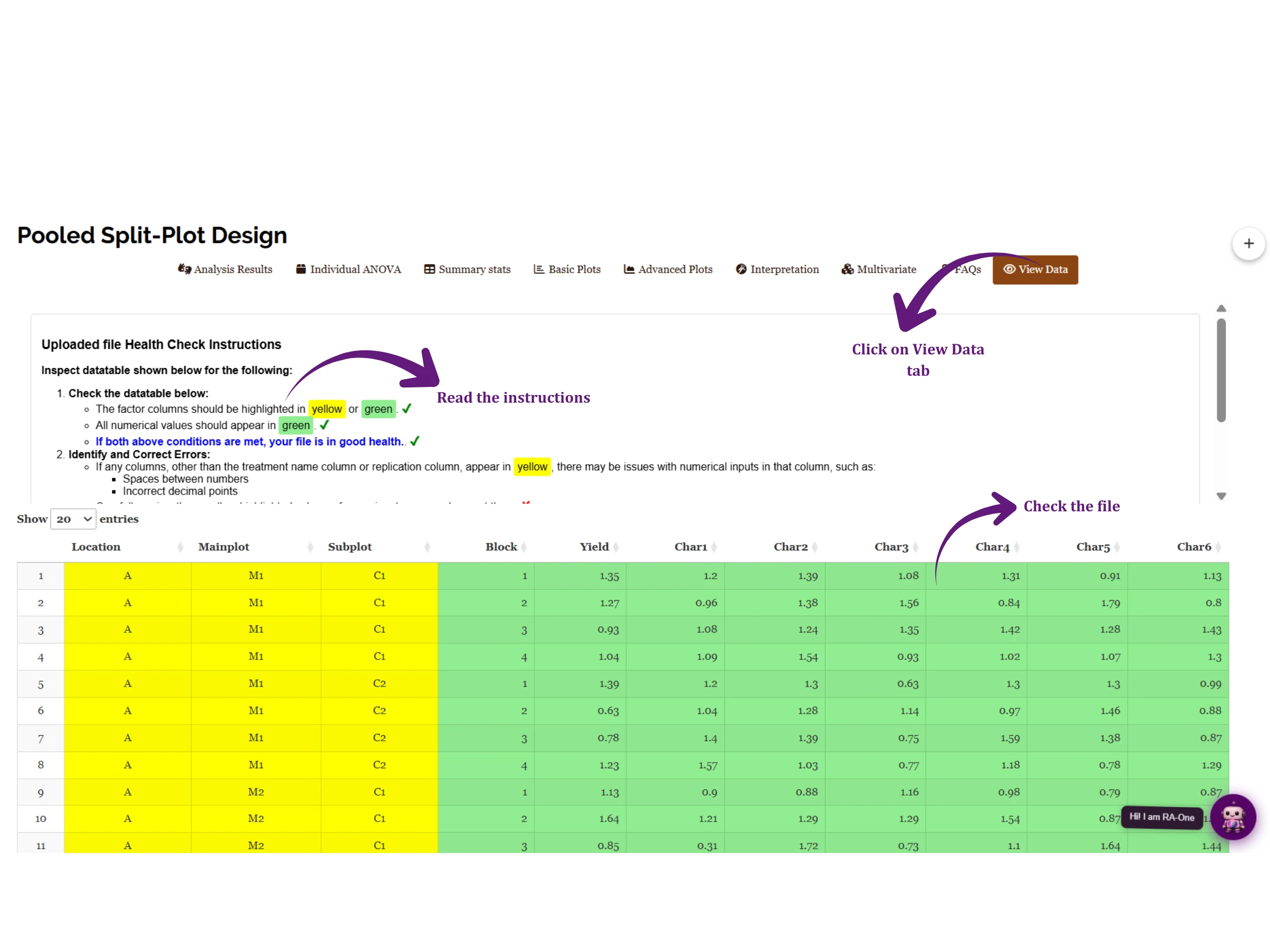Click the round plus button
This screenshot has height=952, width=1270.
1248,243
